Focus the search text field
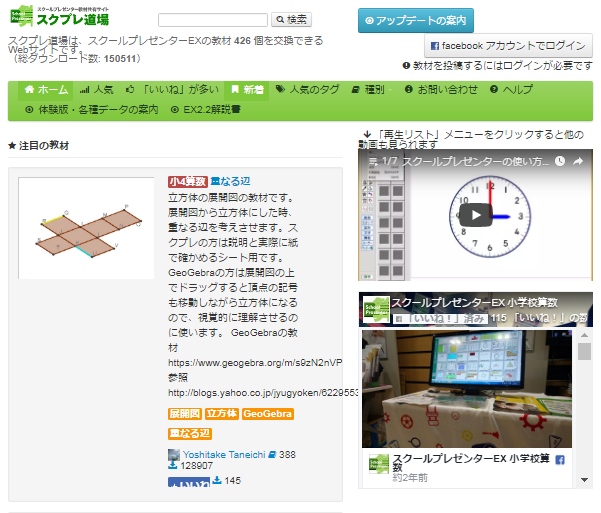This screenshot has width=601, height=513. [x=213, y=20]
